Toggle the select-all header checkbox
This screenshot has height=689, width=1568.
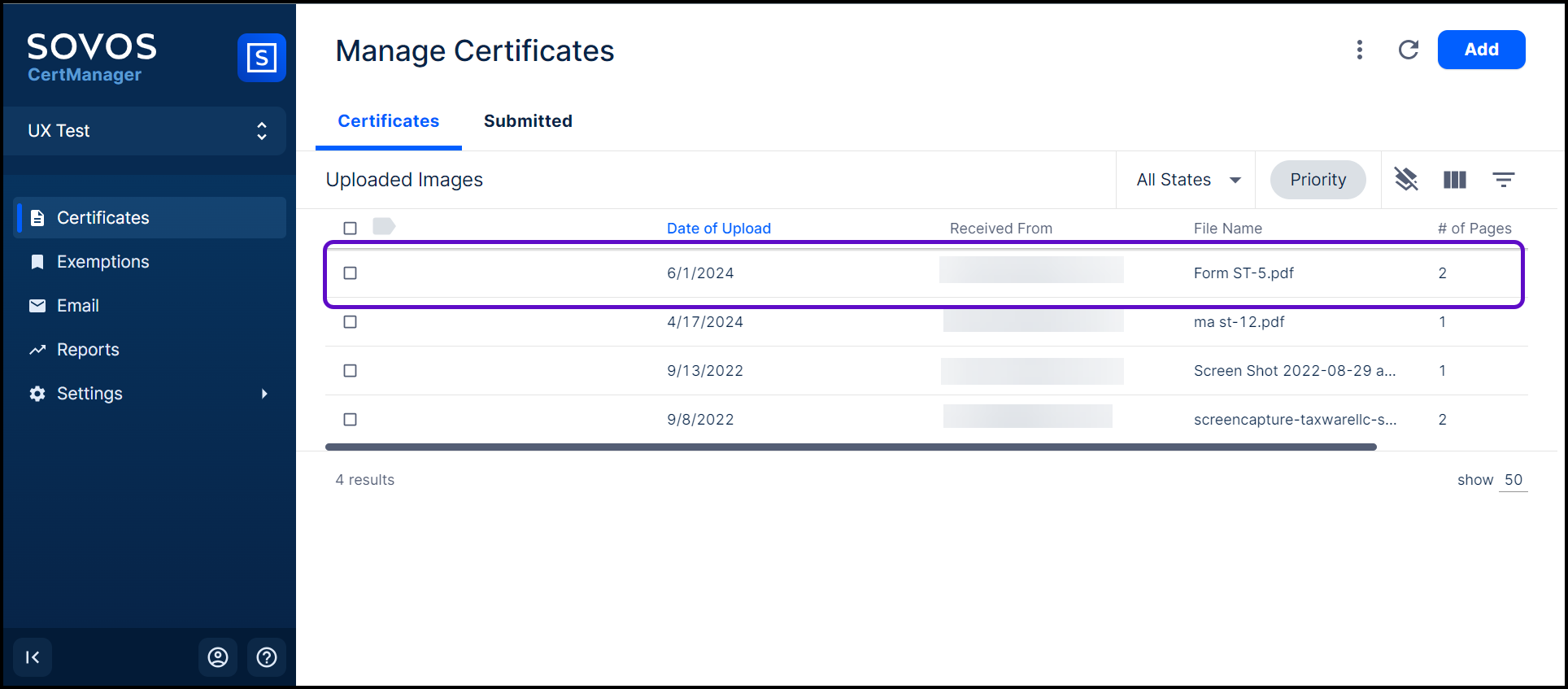pos(351,229)
